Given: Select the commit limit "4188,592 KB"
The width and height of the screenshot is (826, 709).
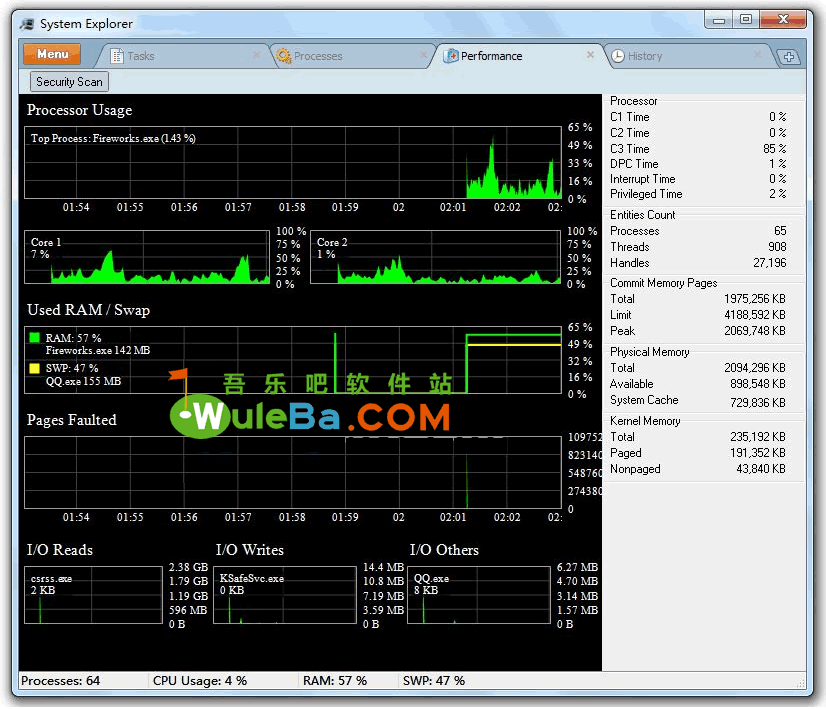Looking at the screenshot, I should pos(755,314).
